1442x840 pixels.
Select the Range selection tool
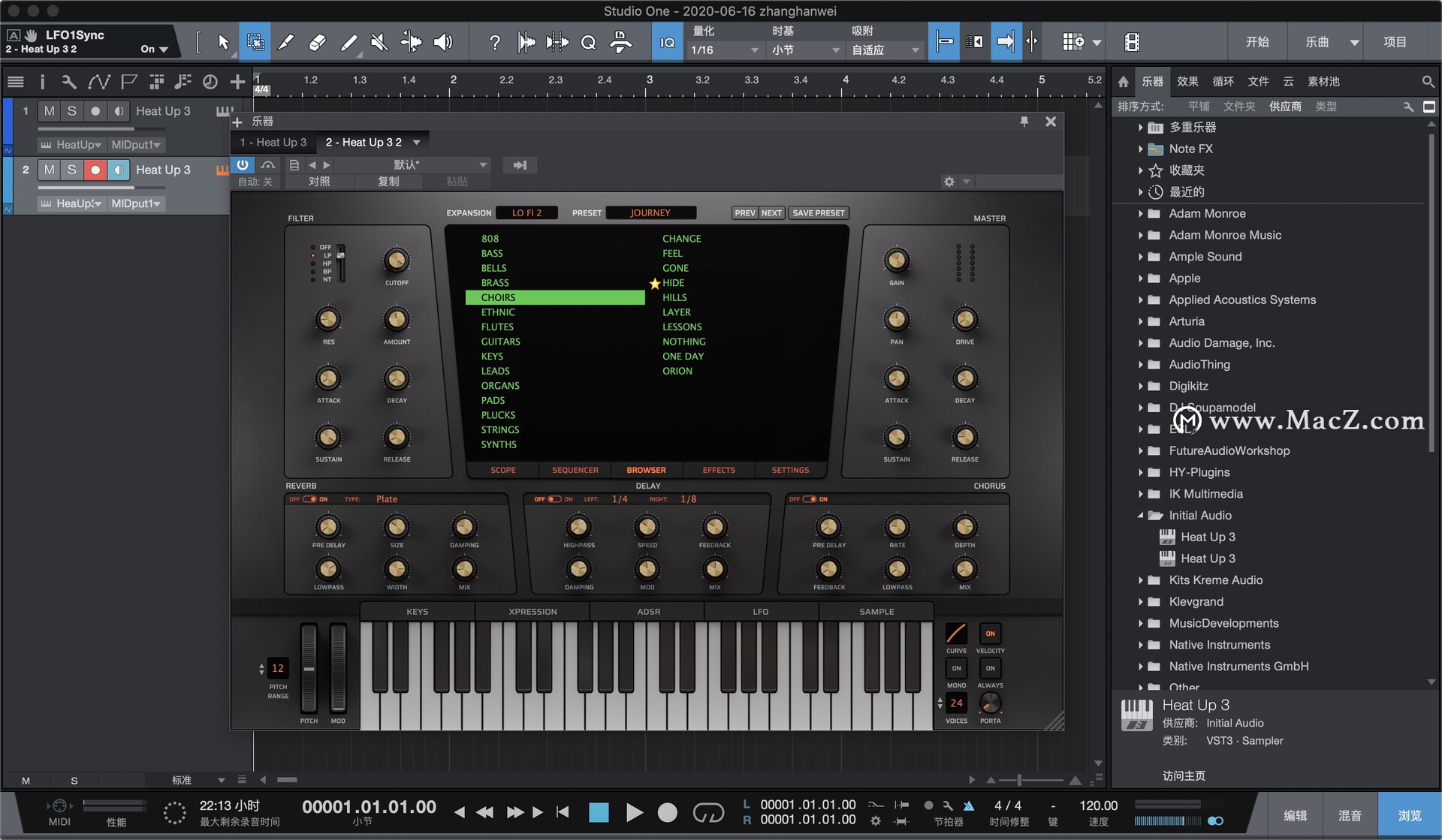[255, 42]
